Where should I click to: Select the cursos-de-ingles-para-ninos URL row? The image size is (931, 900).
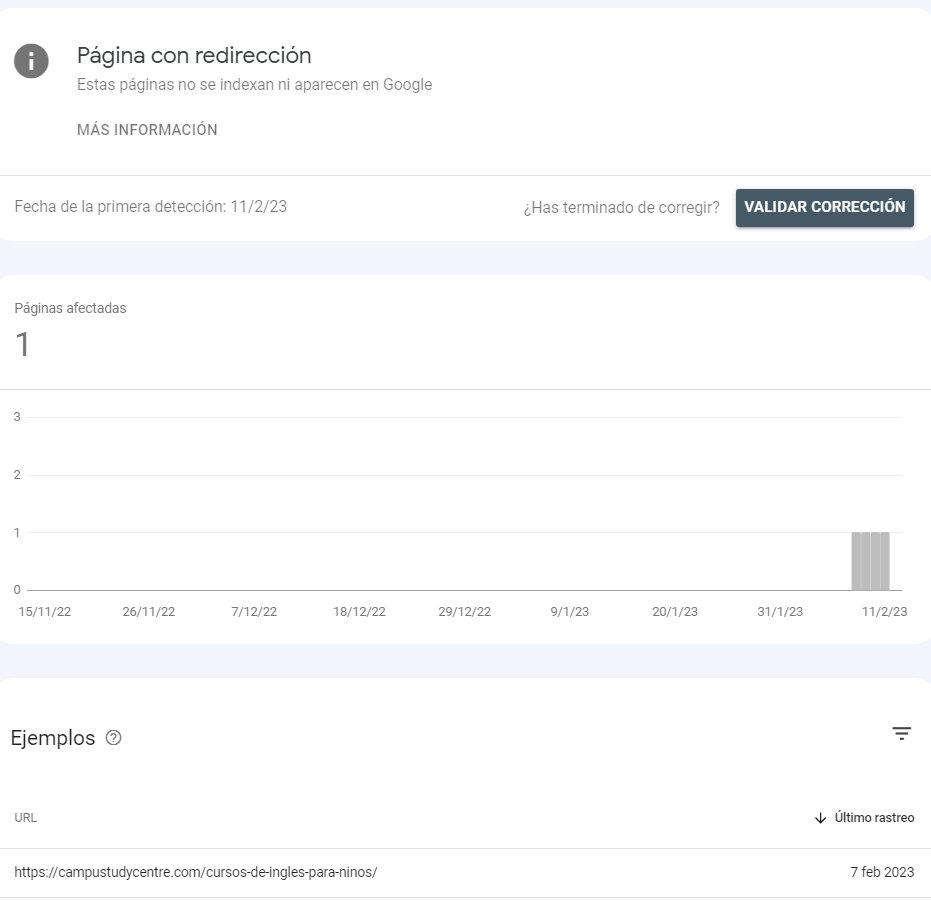pos(466,872)
